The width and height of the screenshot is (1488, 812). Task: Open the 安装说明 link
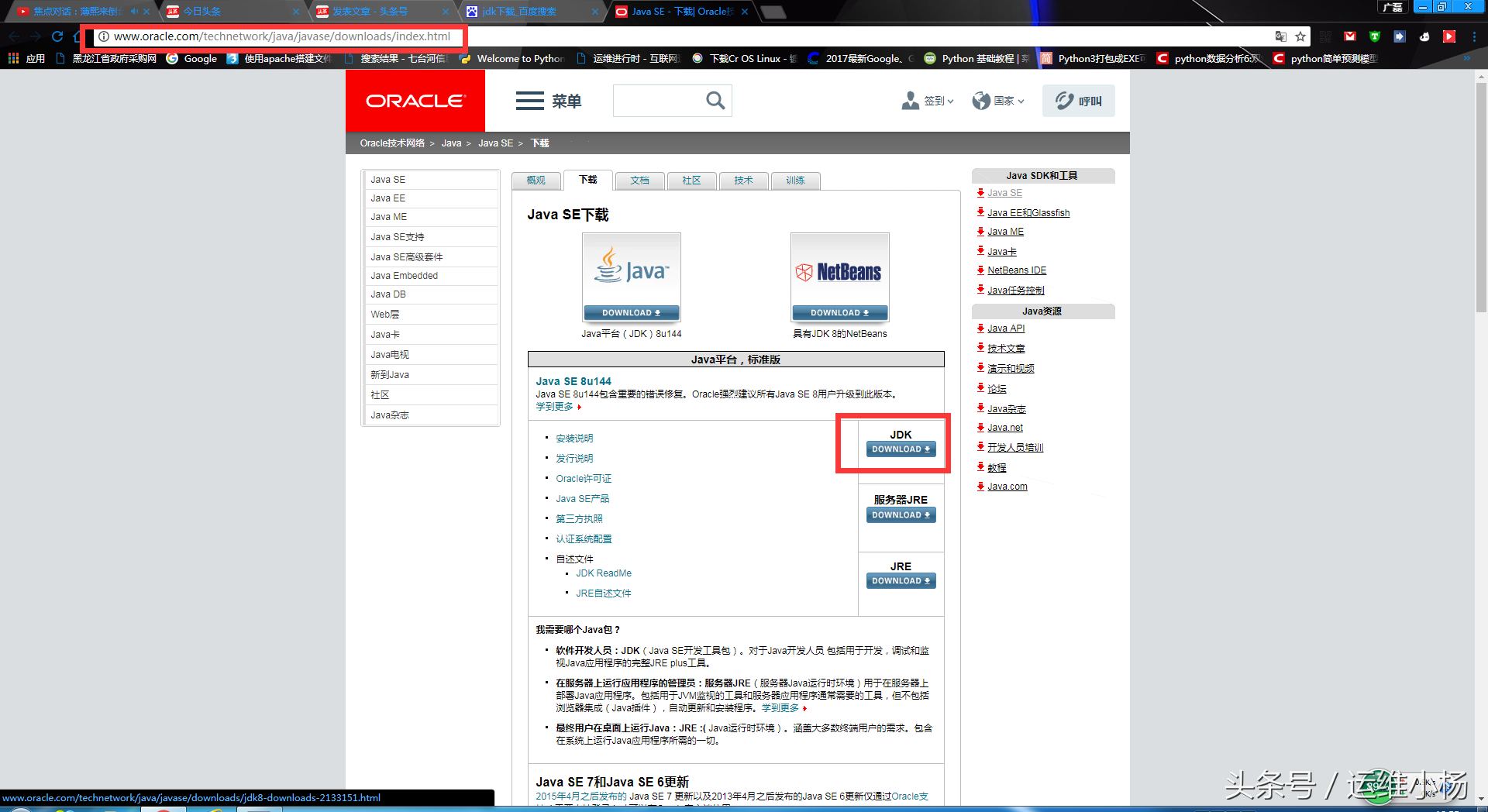574,439
